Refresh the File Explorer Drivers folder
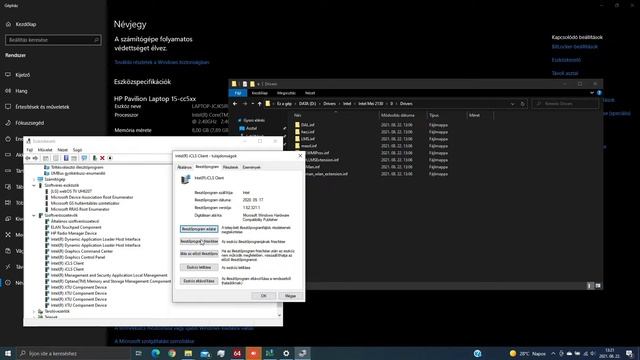This screenshot has height=360, width=640. pyautogui.click(x=522, y=104)
